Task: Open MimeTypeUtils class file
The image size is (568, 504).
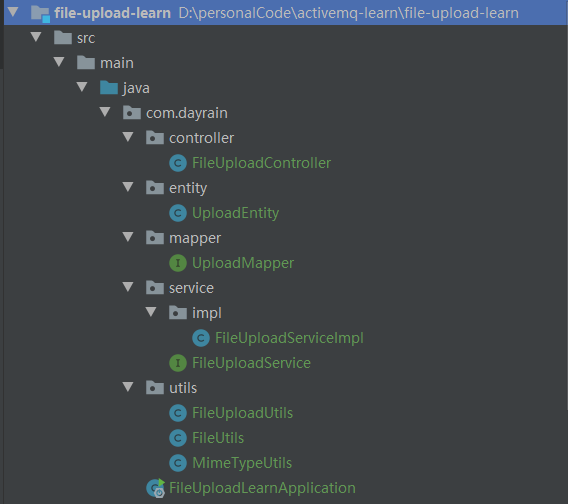Action: tap(242, 463)
